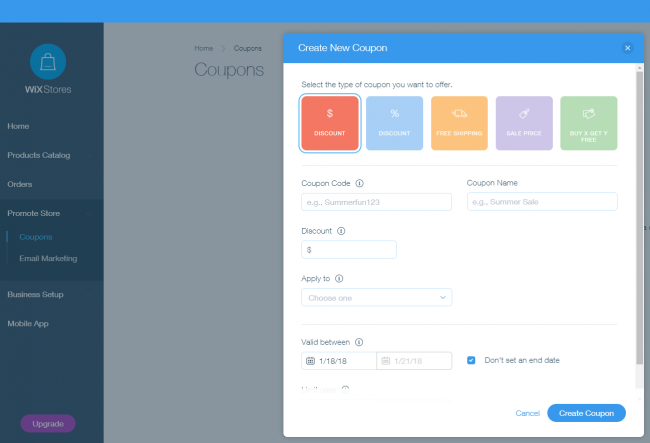Image resolution: width=650 pixels, height=443 pixels.
Task: Click the Create Coupon button
Action: pos(586,412)
